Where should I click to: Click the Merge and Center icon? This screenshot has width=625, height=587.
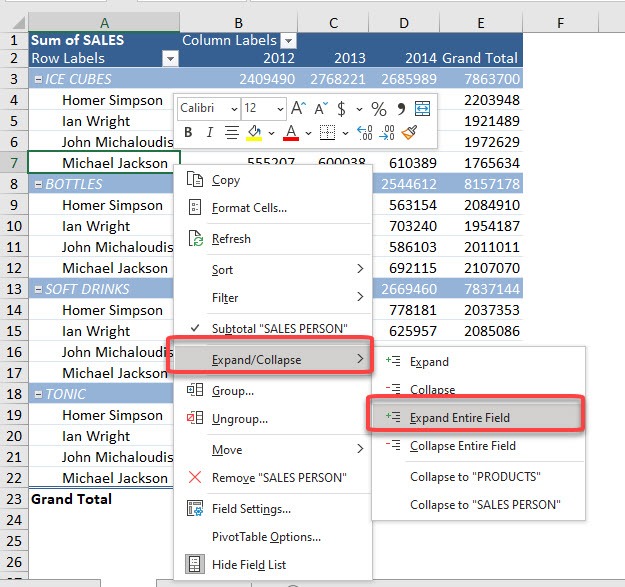pyautogui.click(x=422, y=108)
